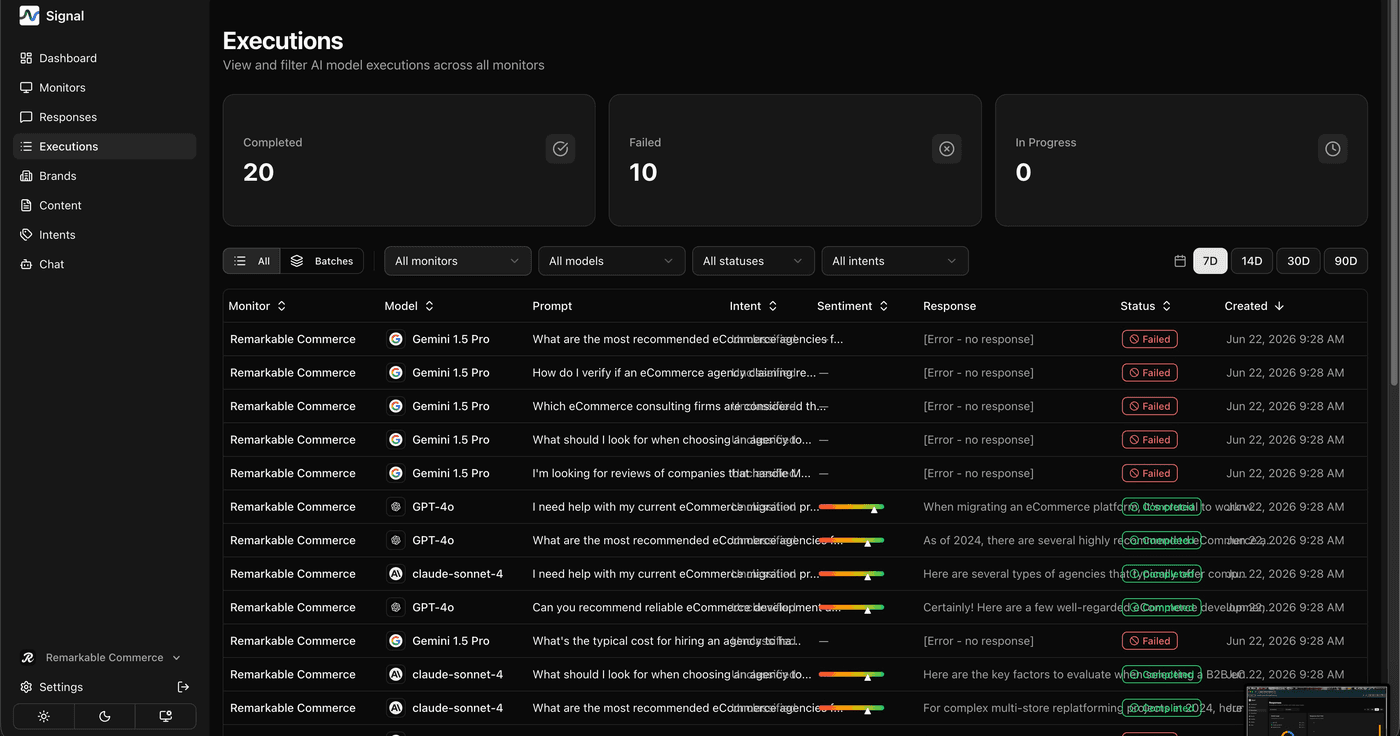Click sentiment bar on first GPT-4o row
This screenshot has width=1400, height=736.
point(851,507)
